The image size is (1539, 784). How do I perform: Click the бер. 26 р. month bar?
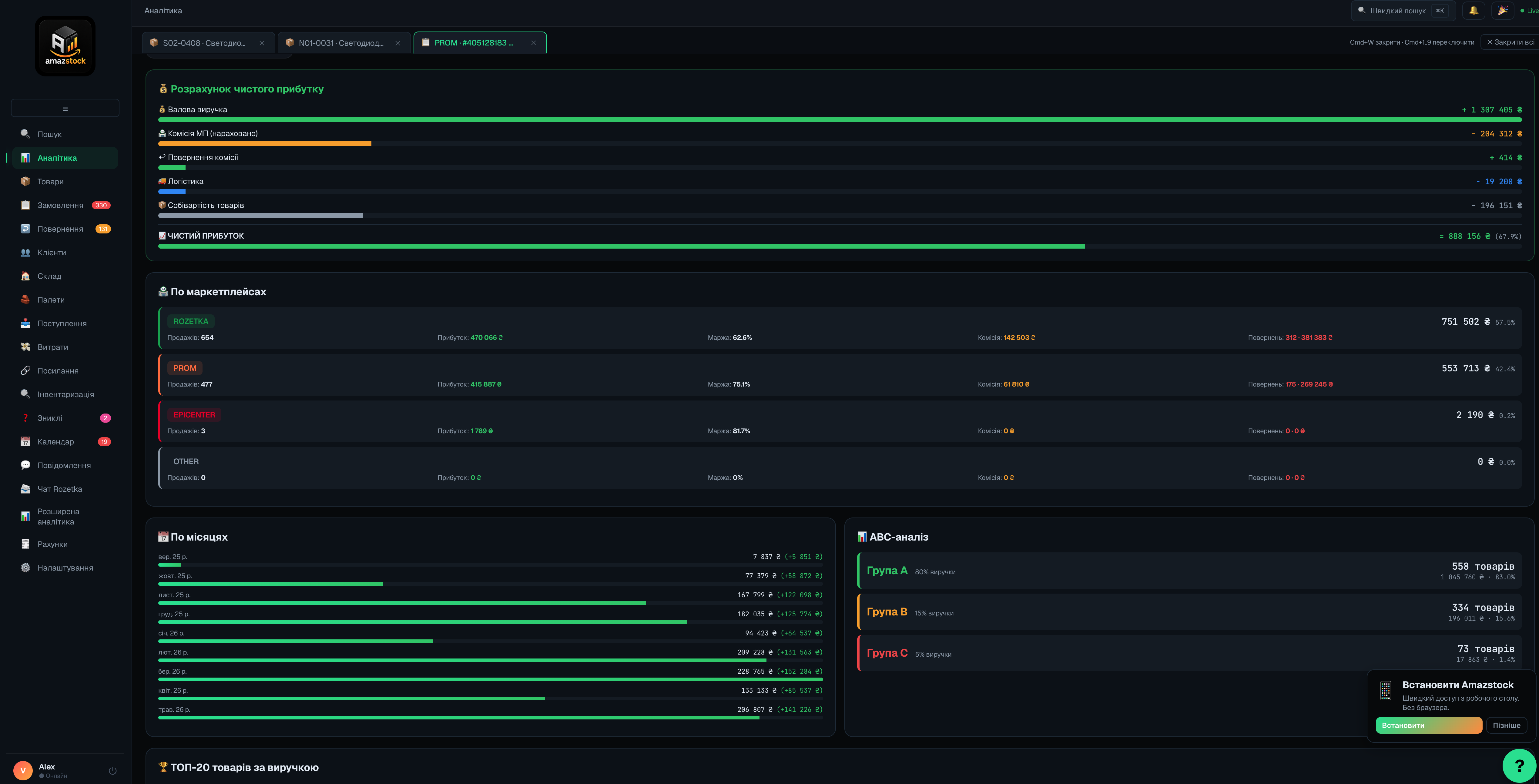click(491, 679)
